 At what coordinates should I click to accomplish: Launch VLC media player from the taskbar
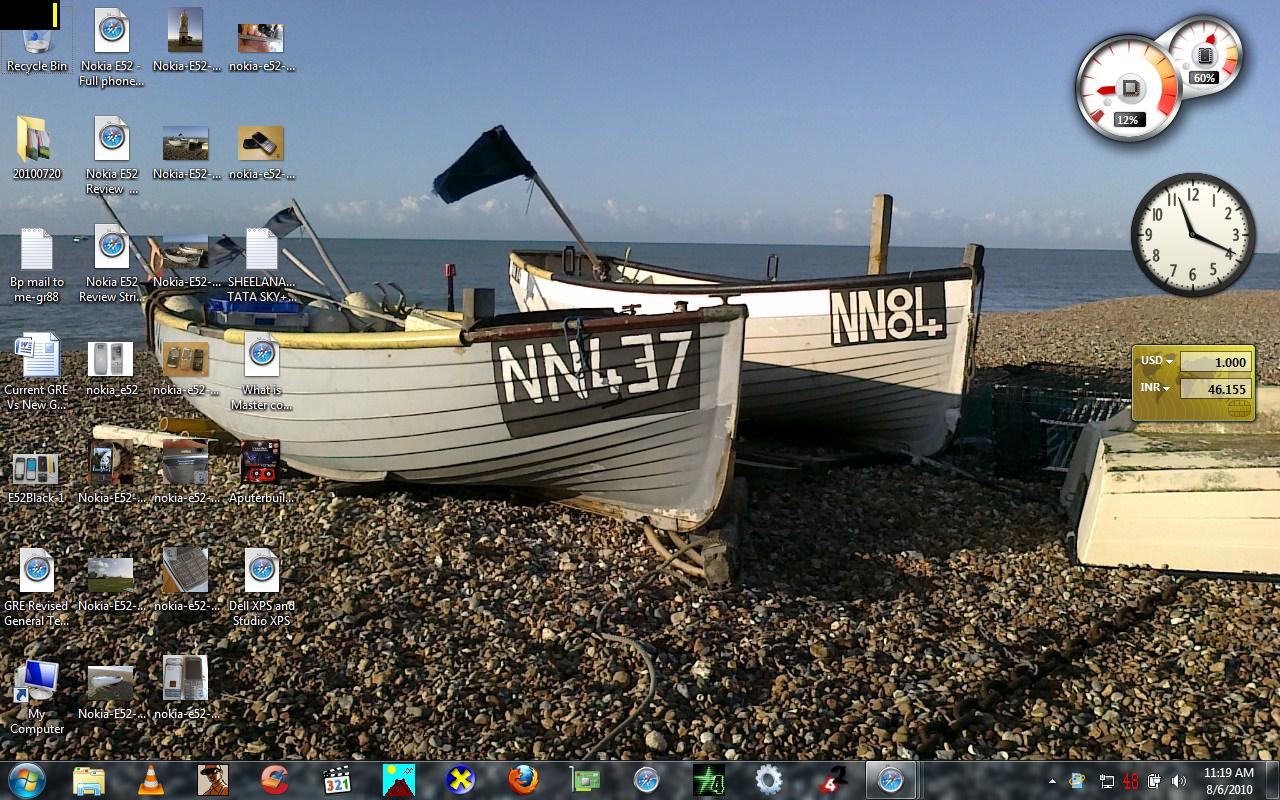coord(150,780)
